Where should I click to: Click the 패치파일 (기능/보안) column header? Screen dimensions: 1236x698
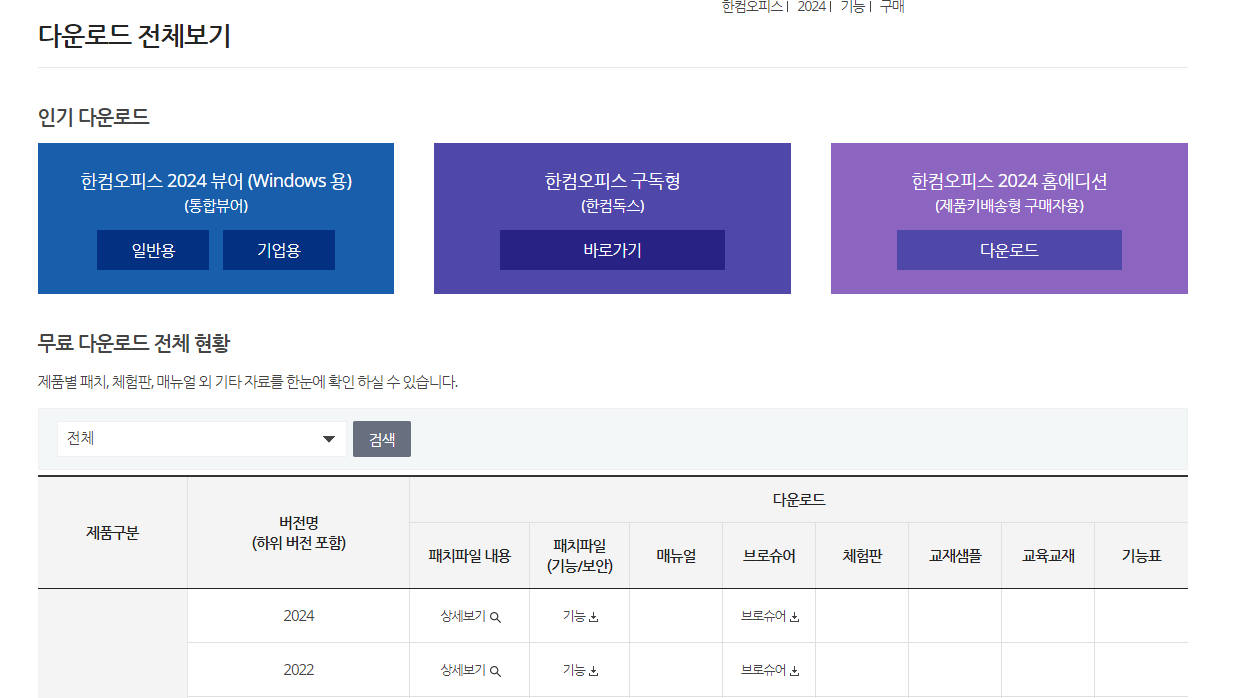[x=580, y=556]
